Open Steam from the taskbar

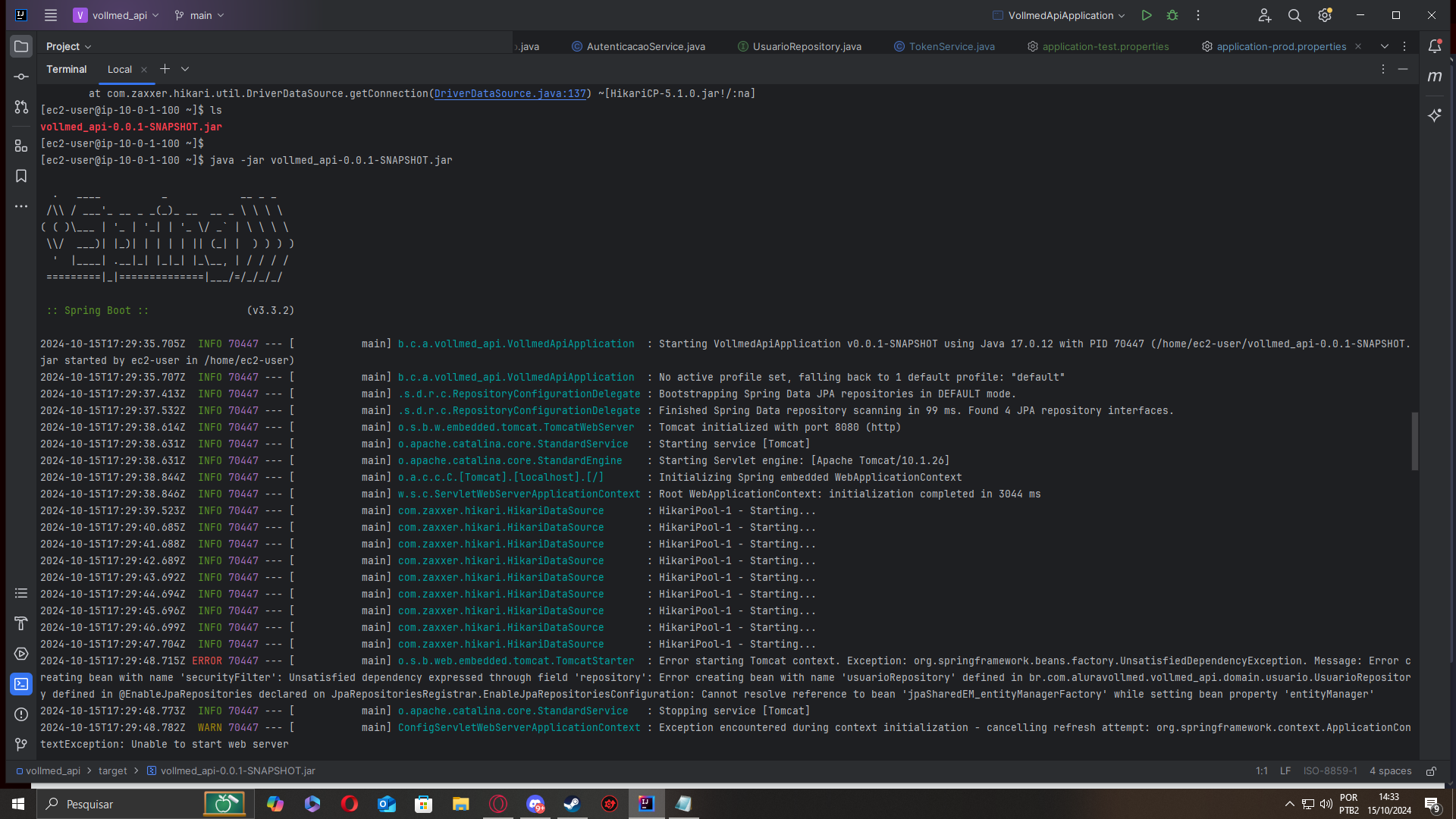(573, 804)
